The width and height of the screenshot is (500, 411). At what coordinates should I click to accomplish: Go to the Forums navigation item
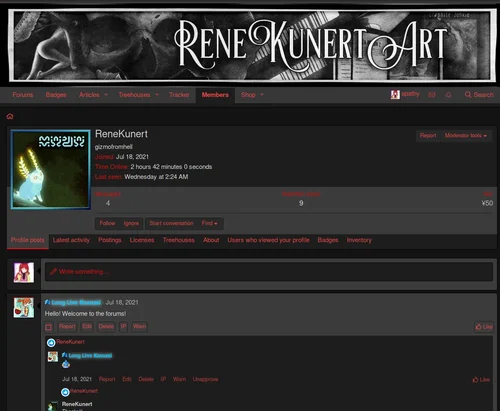click(23, 95)
